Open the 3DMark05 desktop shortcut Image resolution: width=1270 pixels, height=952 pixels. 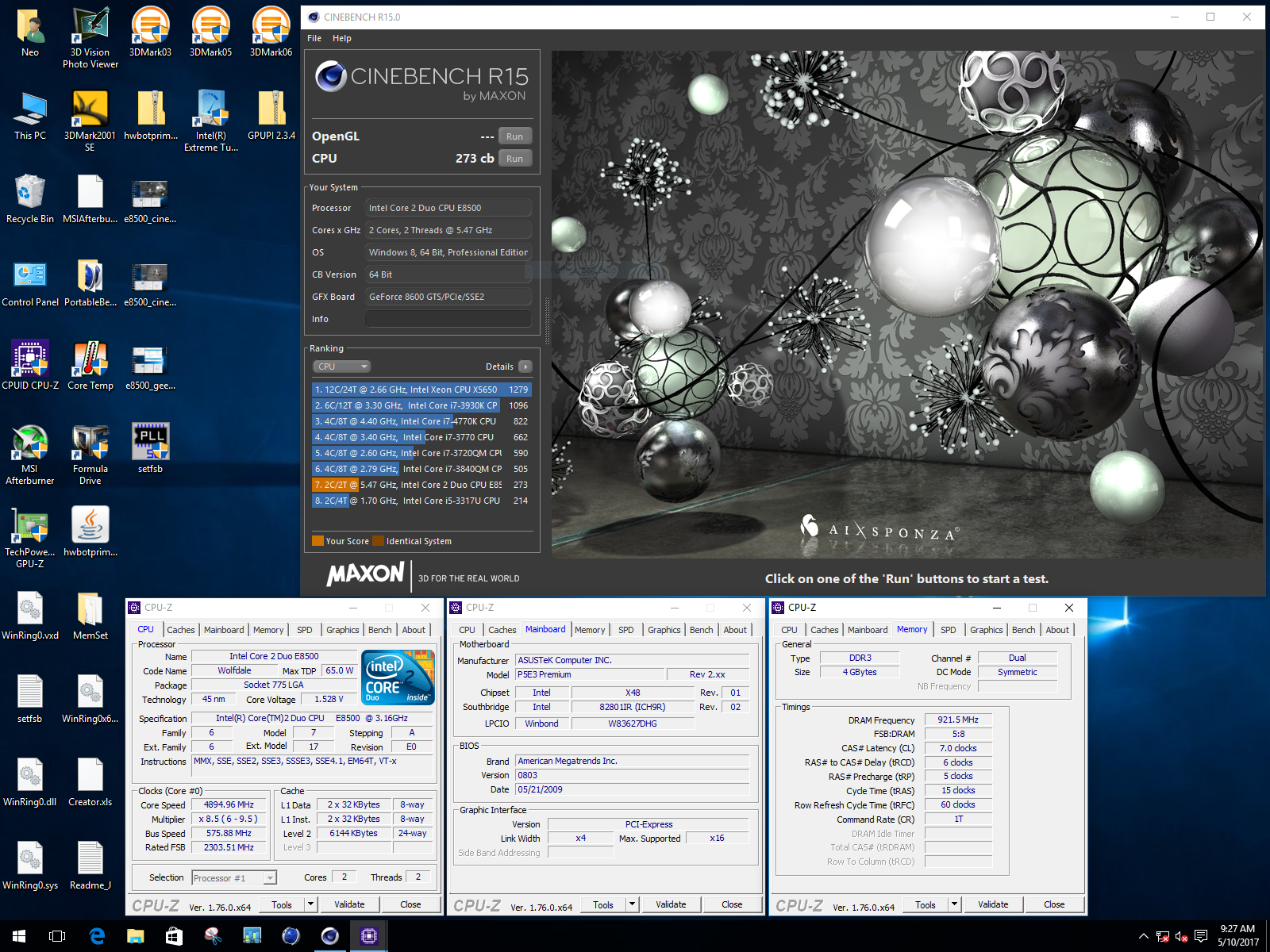210,33
